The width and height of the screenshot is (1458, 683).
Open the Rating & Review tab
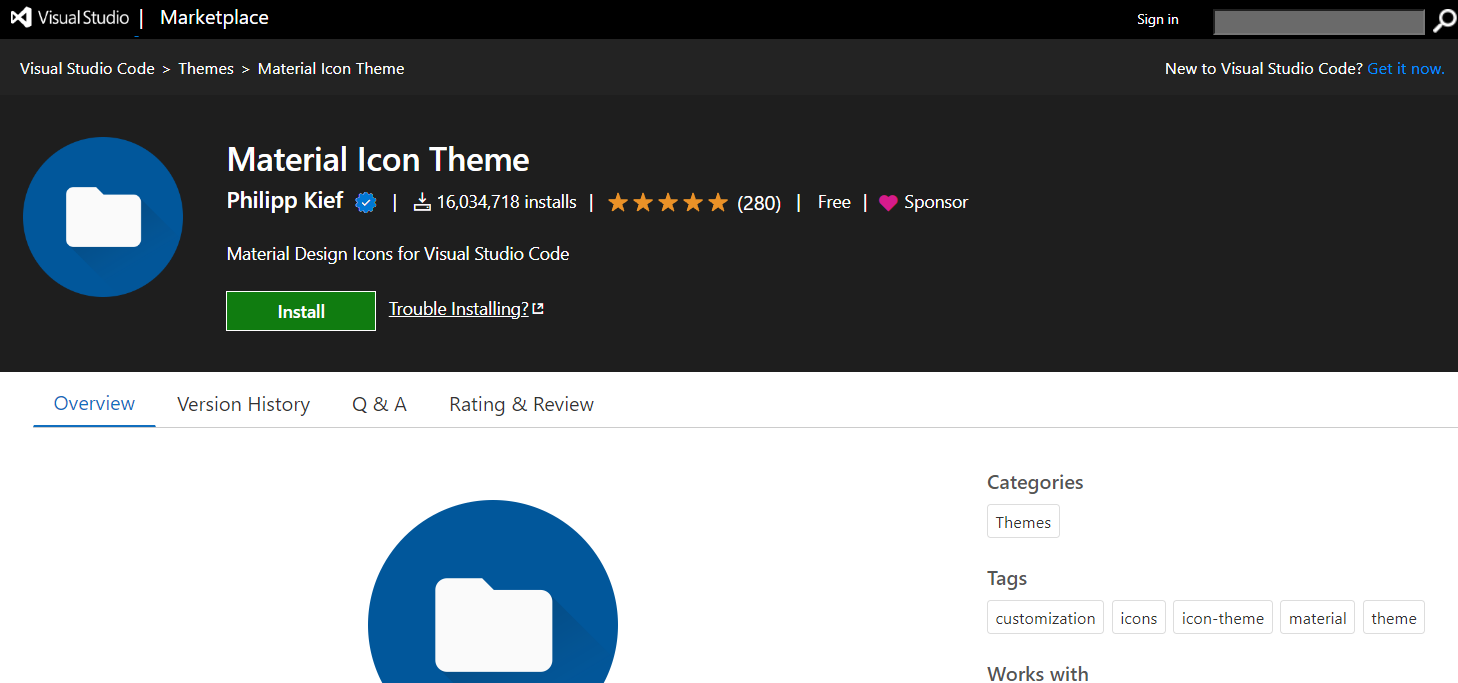point(521,404)
